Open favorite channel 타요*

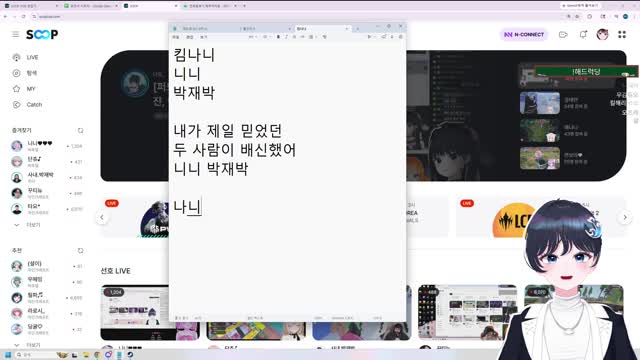47,209
